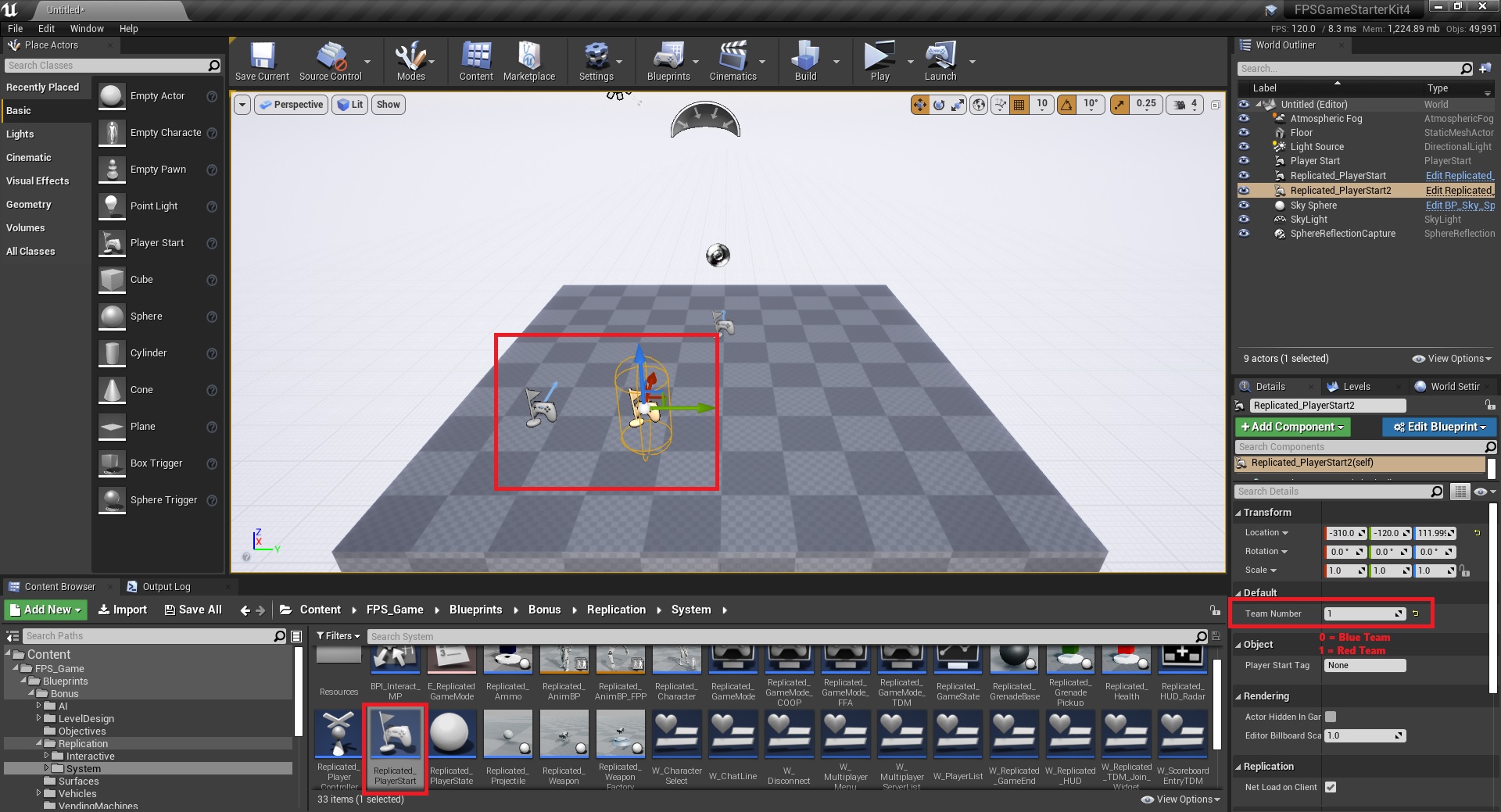Open the Perspective viewport dropdown
Viewport: 1501px width, 812px height.
tap(291, 105)
